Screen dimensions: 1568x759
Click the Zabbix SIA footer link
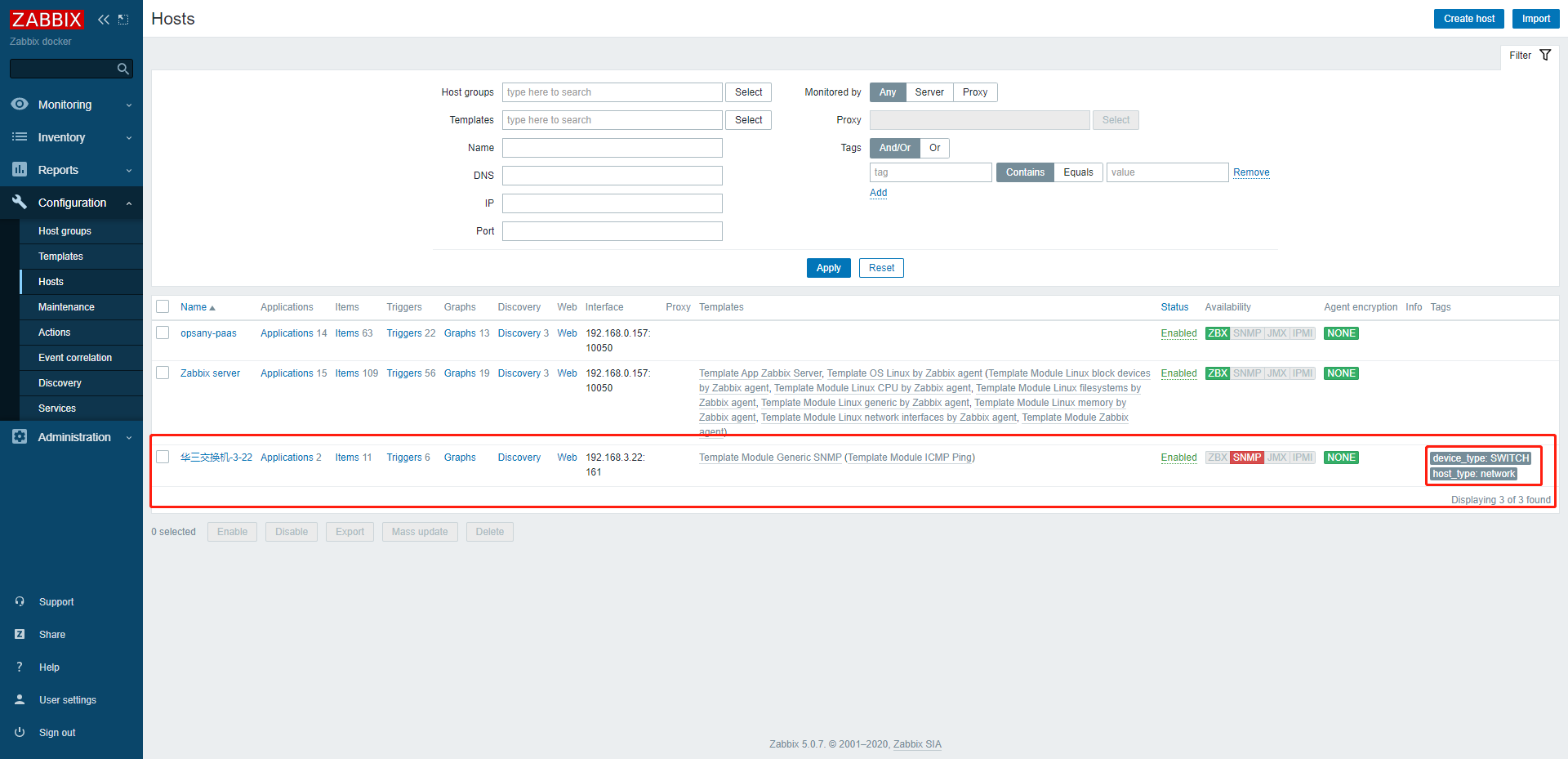click(x=917, y=744)
